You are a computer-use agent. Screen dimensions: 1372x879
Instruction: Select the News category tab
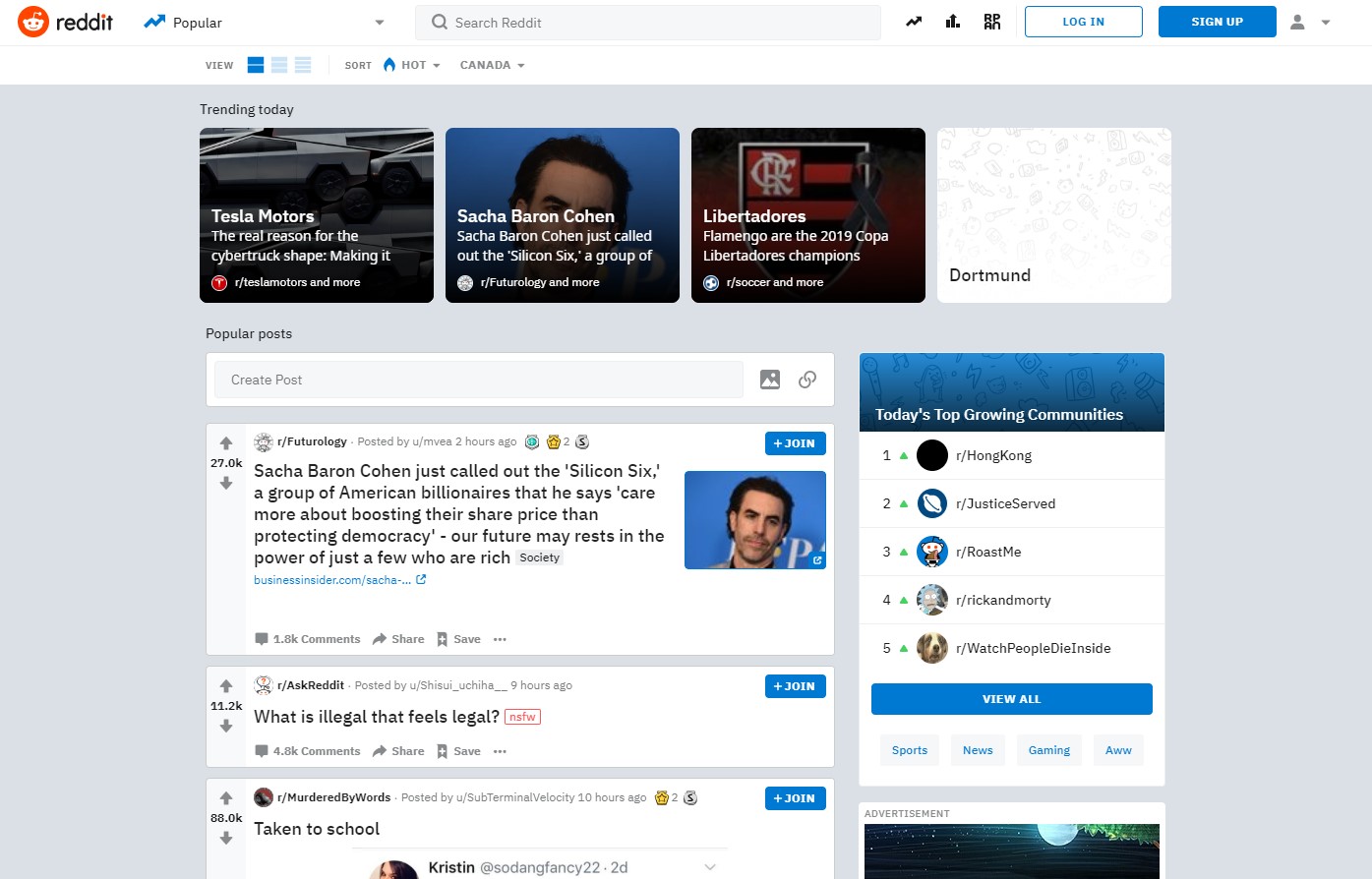(x=978, y=750)
